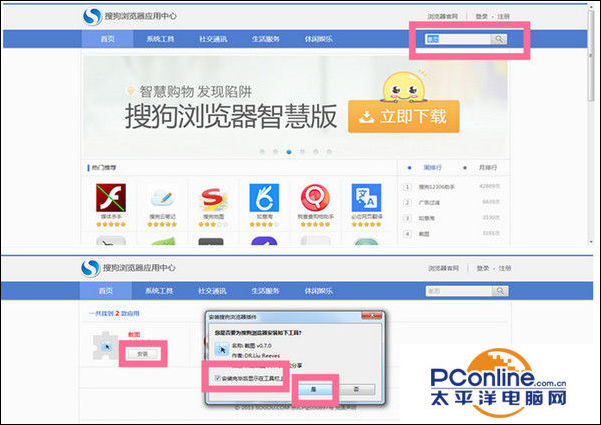Open 浏览器官网 link on the home page

pyautogui.click(x=443, y=16)
